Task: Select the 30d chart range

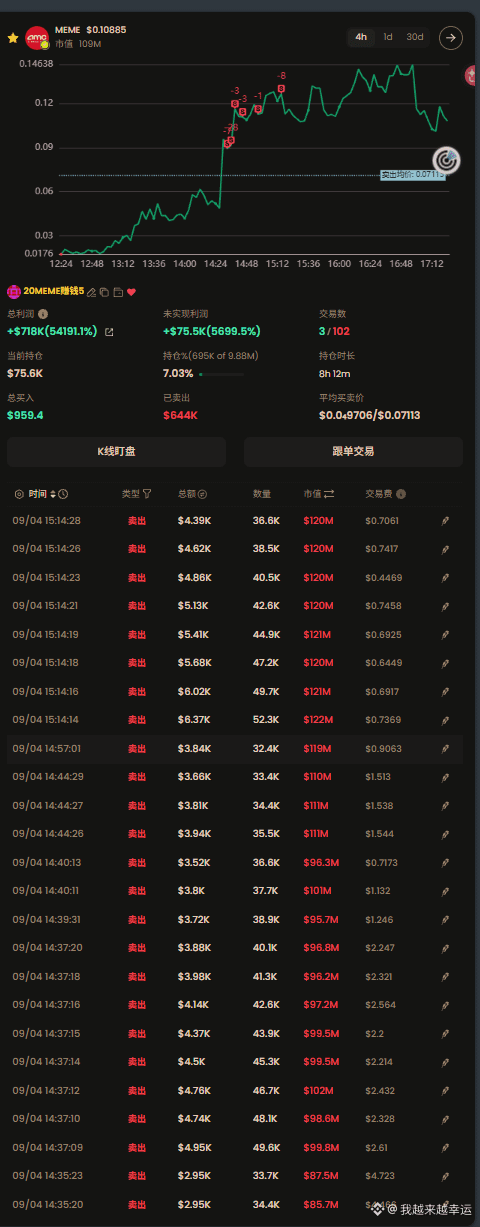Action: click(415, 37)
